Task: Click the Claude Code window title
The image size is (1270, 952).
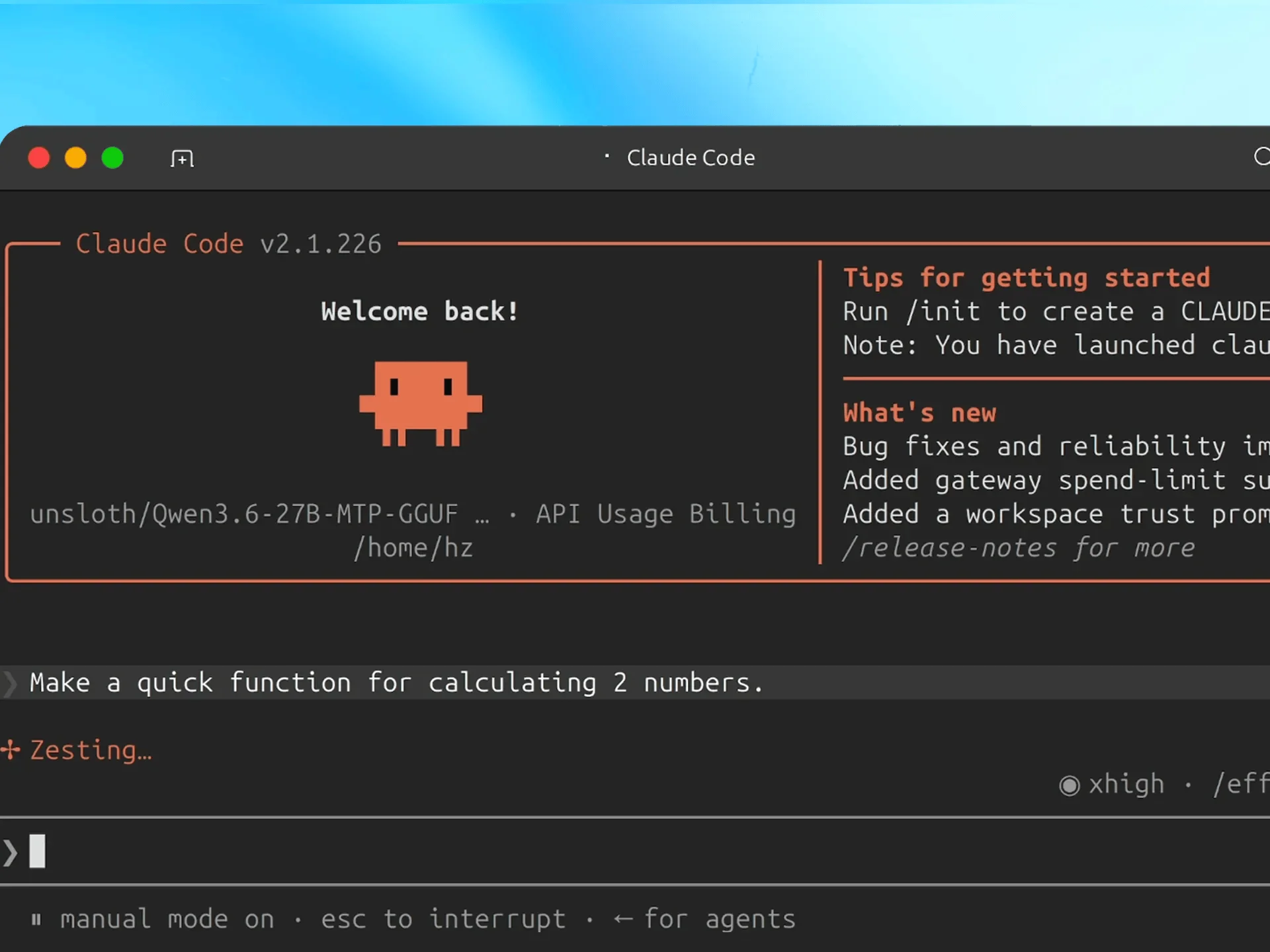Action: [x=691, y=158]
